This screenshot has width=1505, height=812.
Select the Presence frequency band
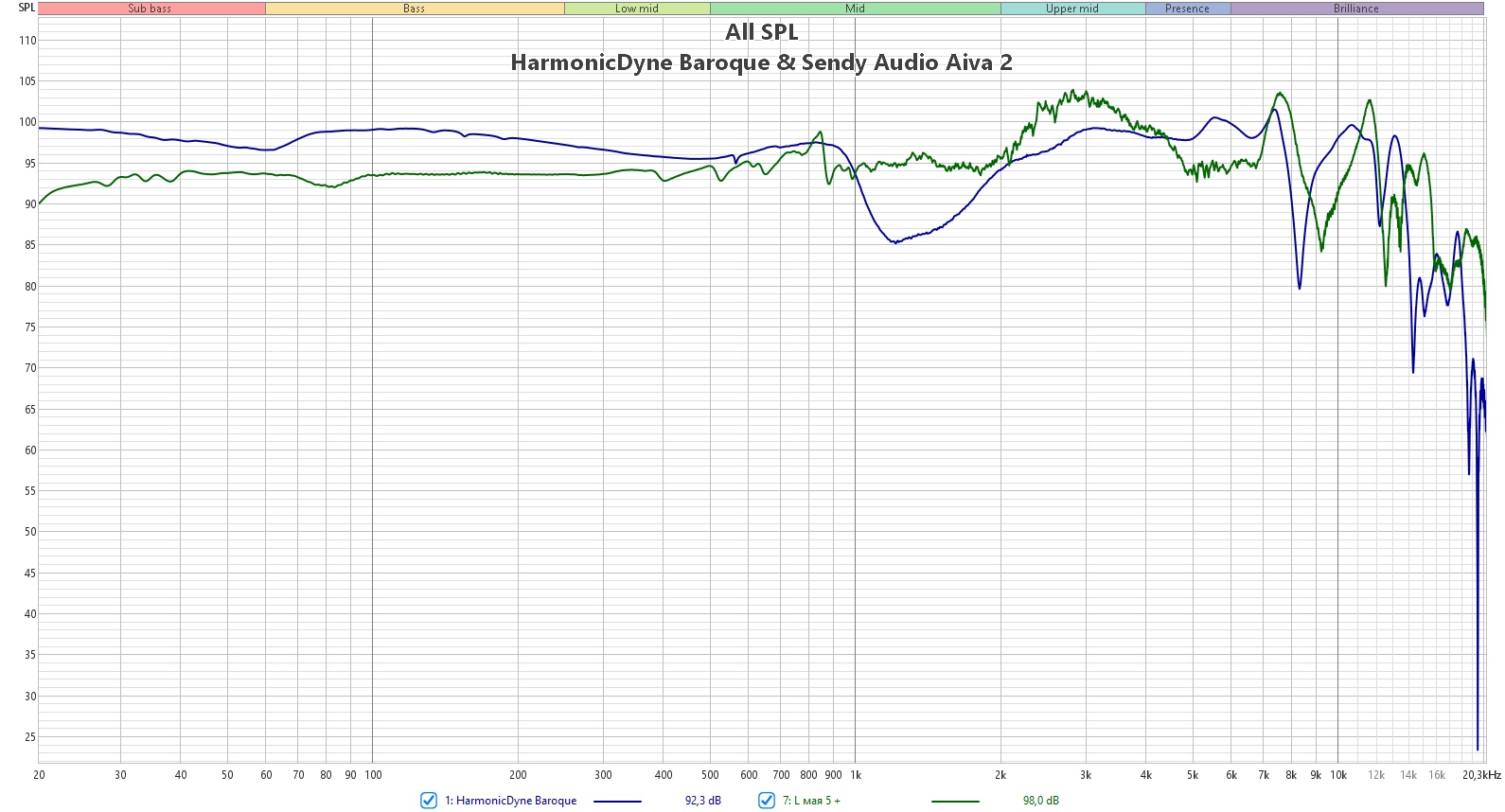click(1188, 9)
